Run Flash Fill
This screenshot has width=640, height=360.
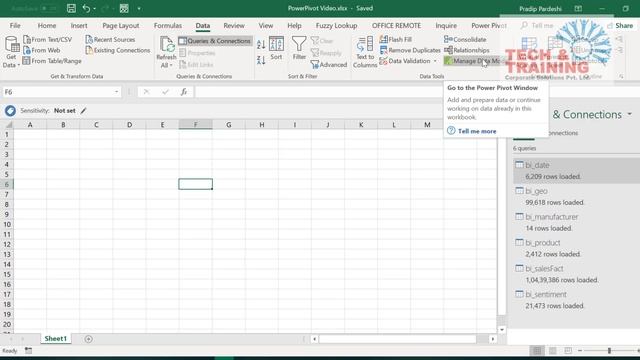(396, 40)
